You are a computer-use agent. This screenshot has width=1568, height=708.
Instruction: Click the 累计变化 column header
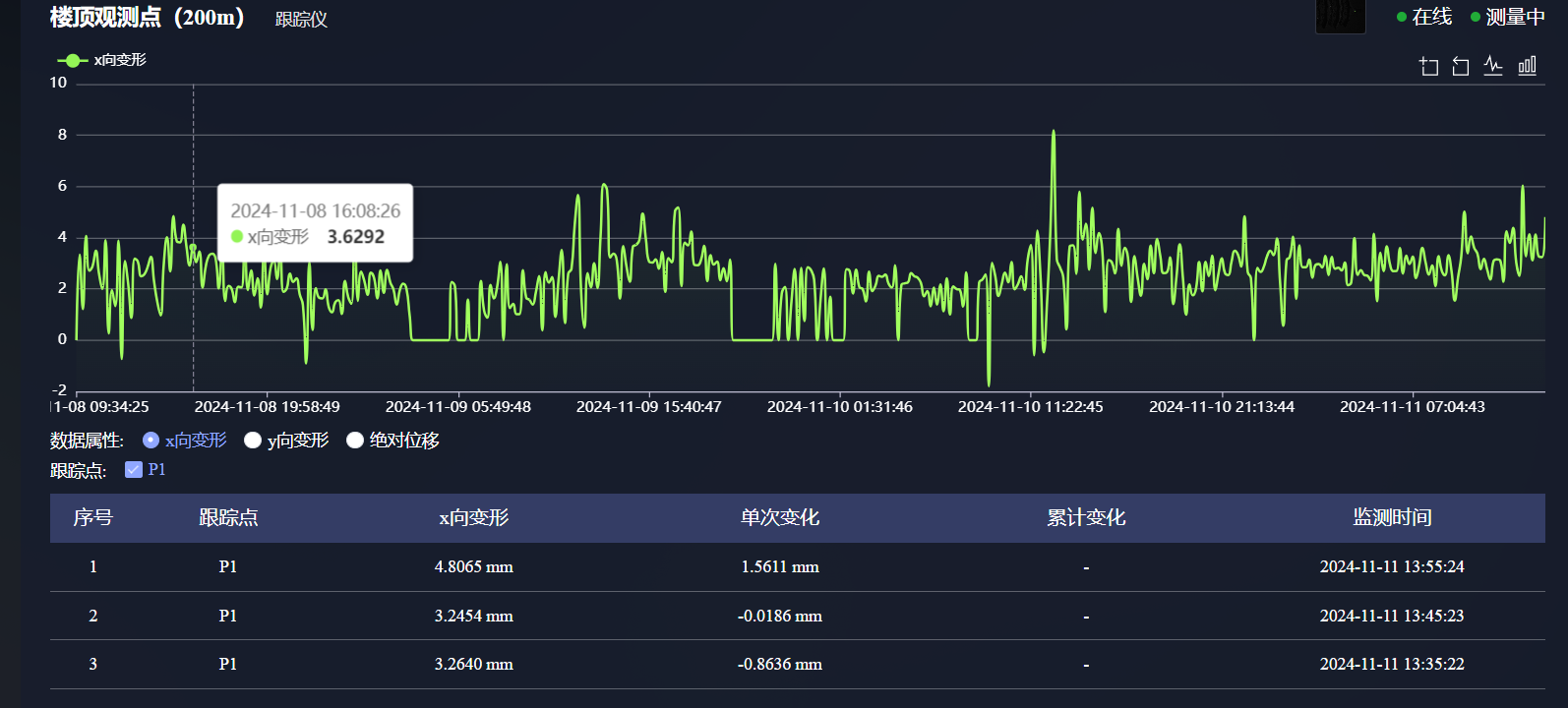pyautogui.click(x=1085, y=517)
